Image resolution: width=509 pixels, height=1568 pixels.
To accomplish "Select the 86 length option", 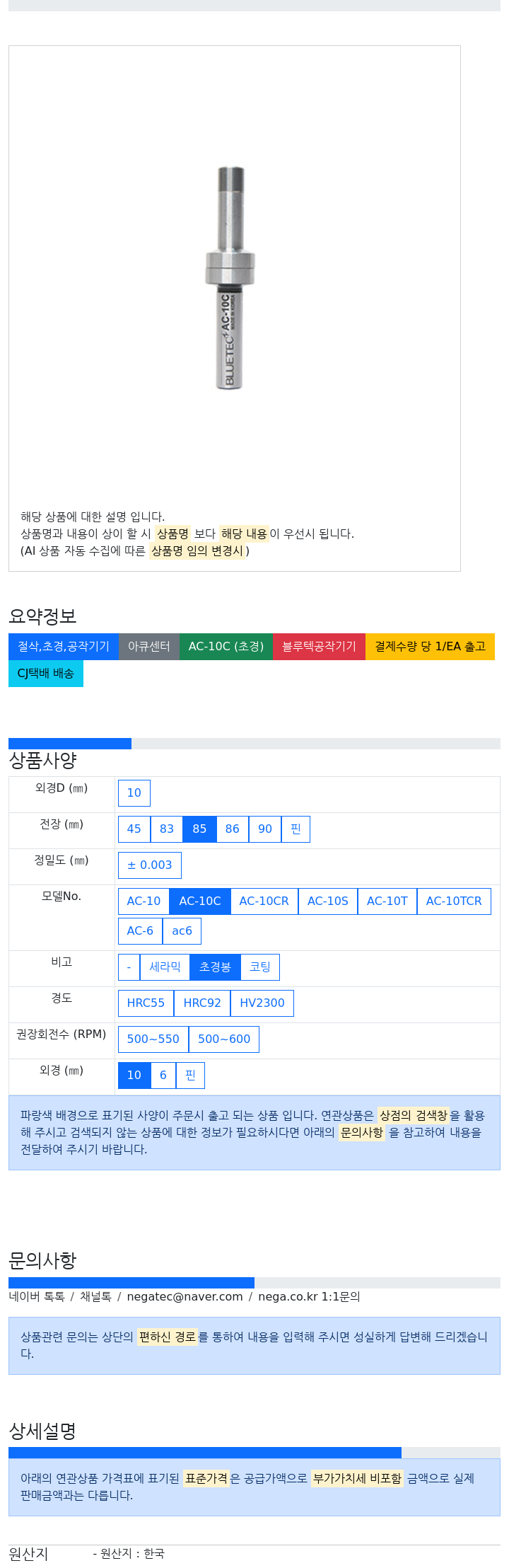I will point(233,829).
